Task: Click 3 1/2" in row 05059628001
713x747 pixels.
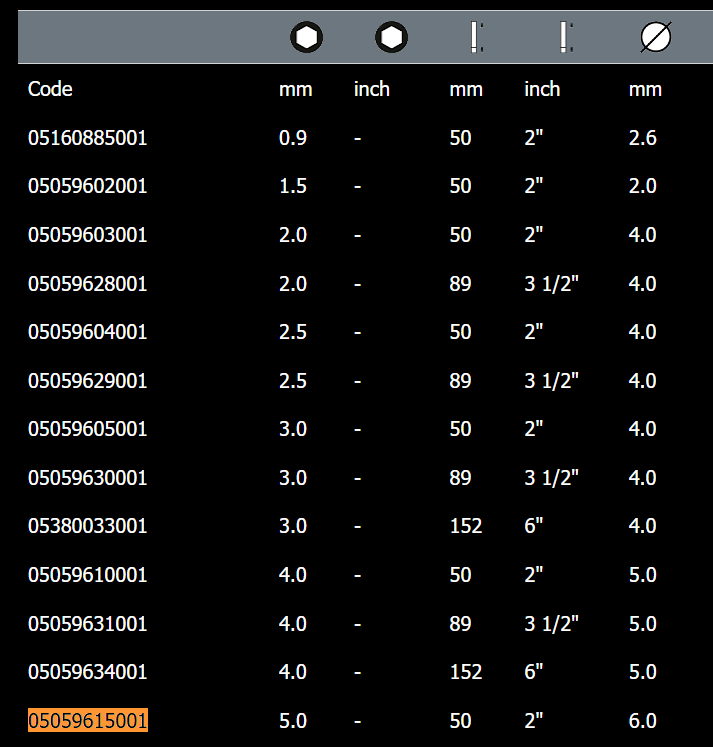Action: click(x=552, y=284)
